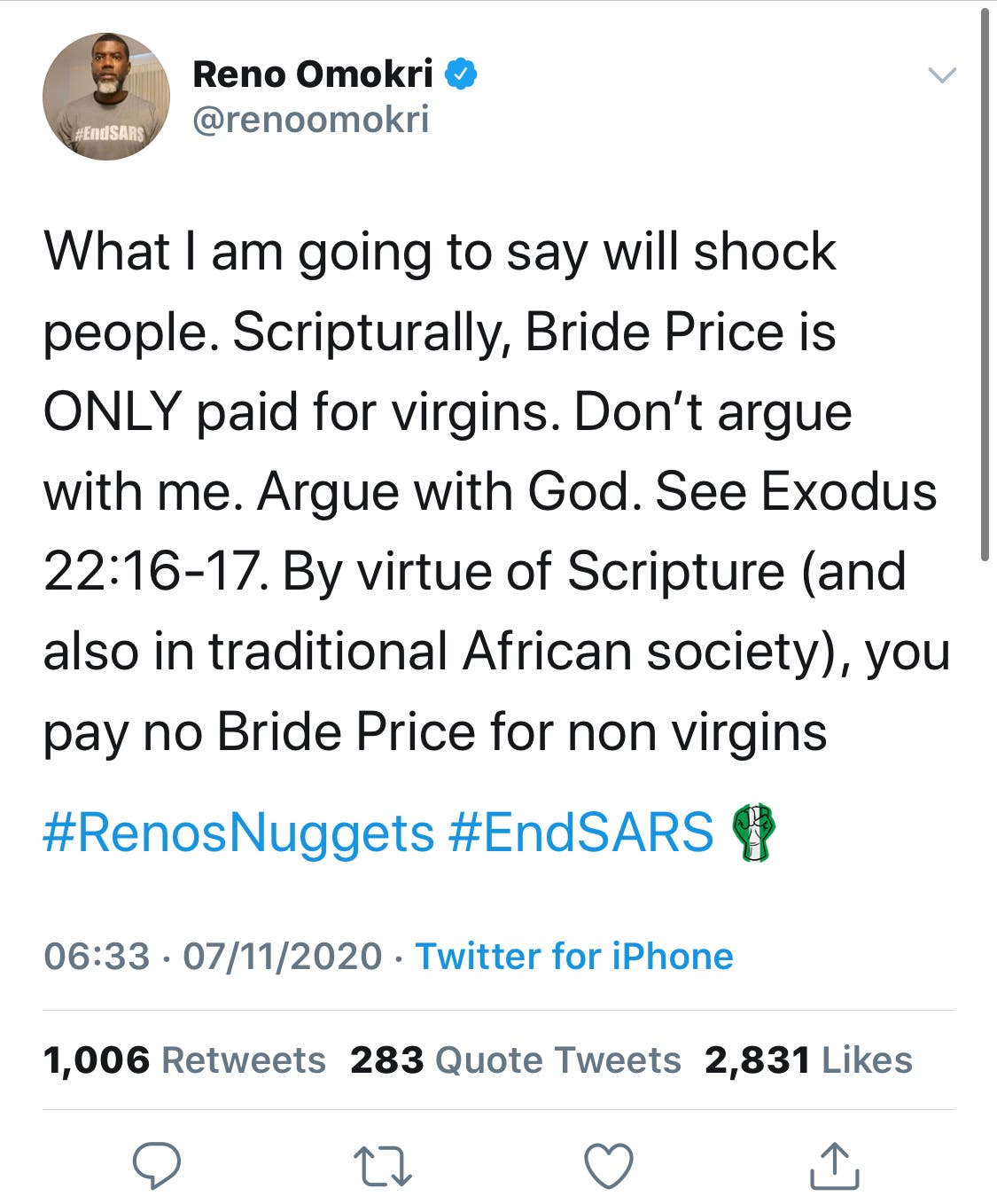Like the tweet with the heart icon

pyautogui.click(x=609, y=1166)
